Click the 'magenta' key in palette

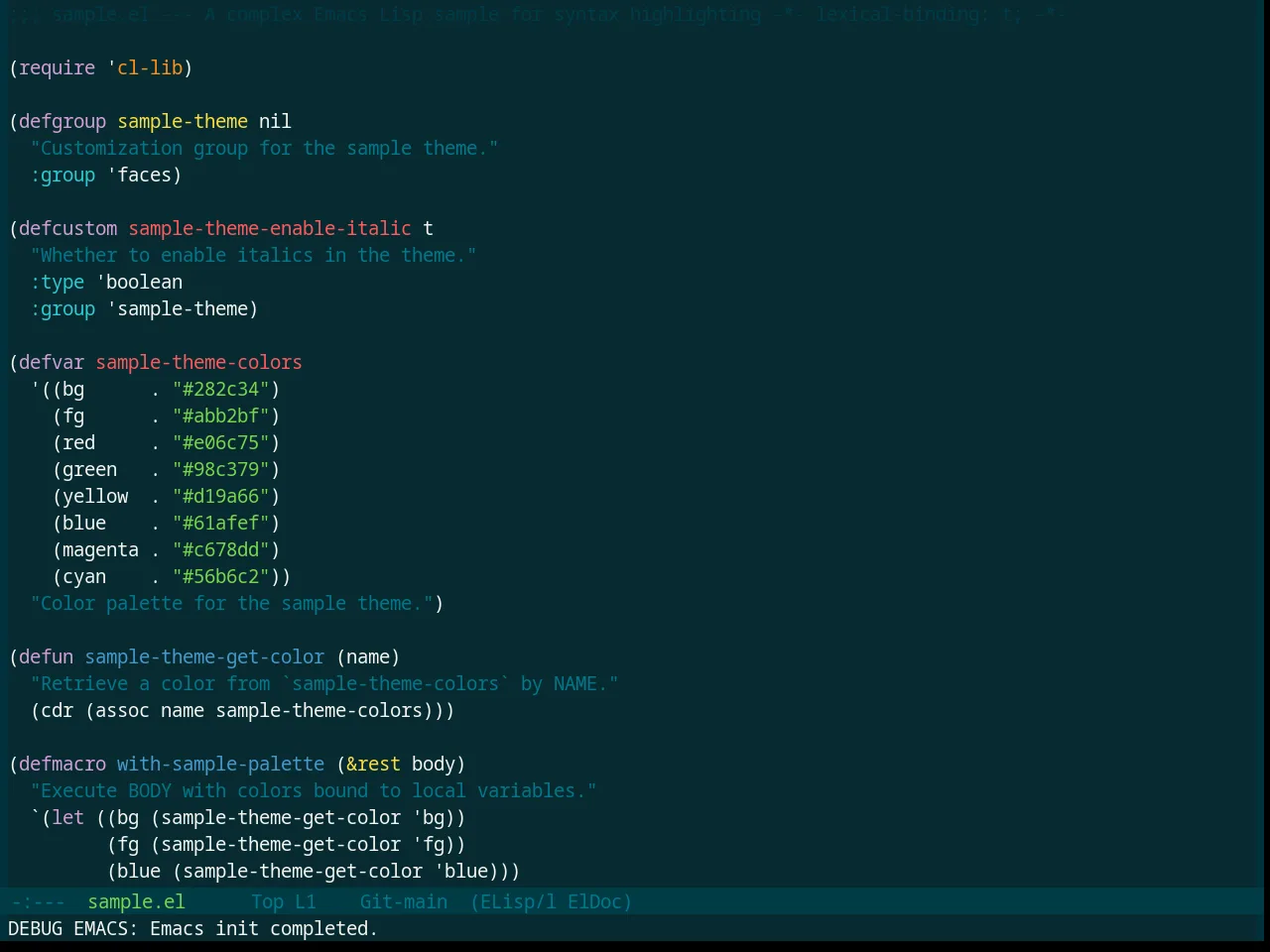[100, 549]
